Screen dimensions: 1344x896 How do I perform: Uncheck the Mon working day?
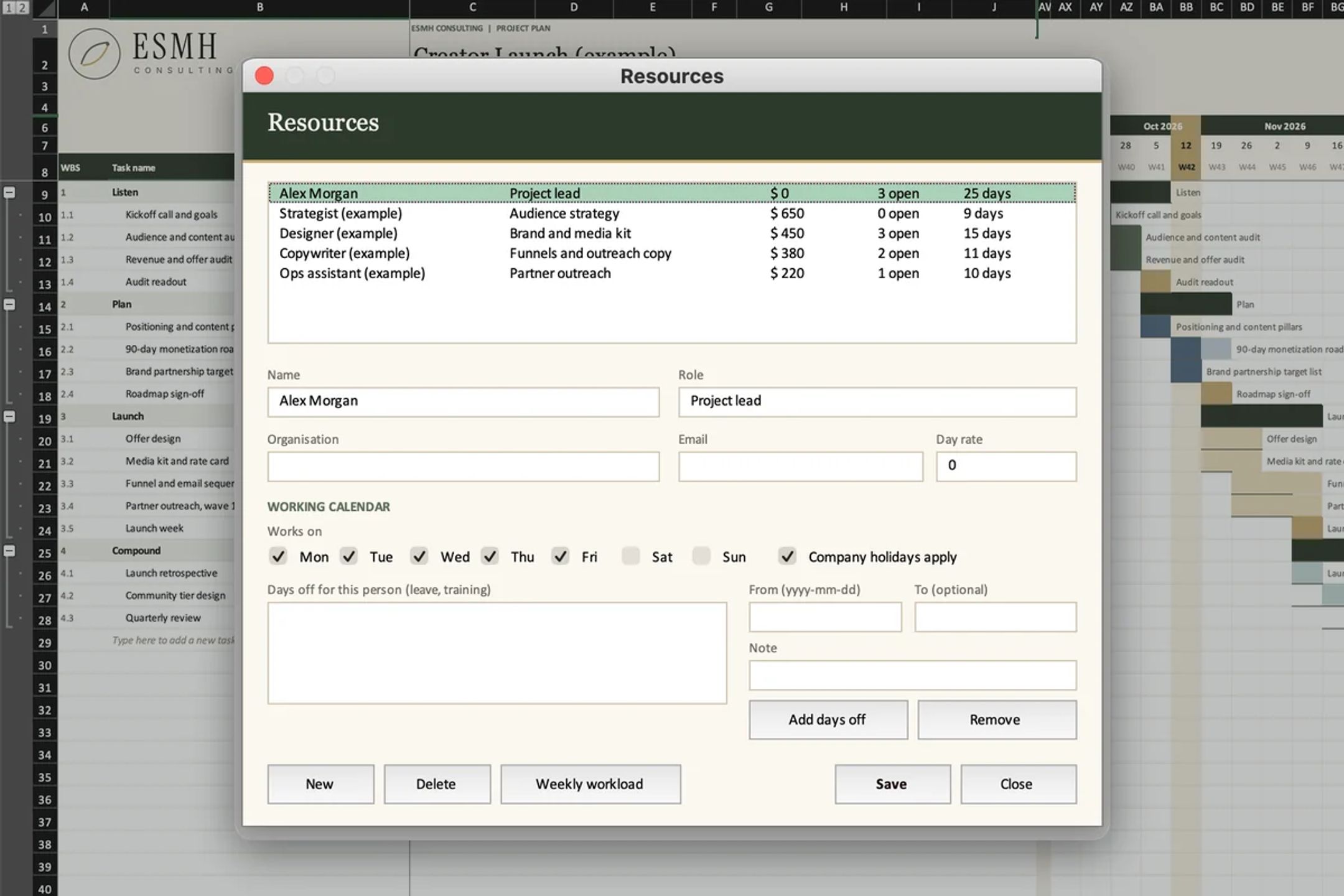point(278,556)
